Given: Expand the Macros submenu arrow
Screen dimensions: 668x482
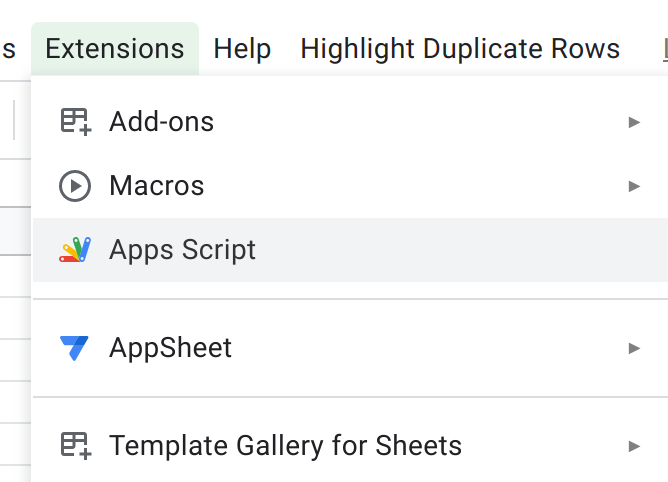Looking at the screenshot, I should click(634, 186).
